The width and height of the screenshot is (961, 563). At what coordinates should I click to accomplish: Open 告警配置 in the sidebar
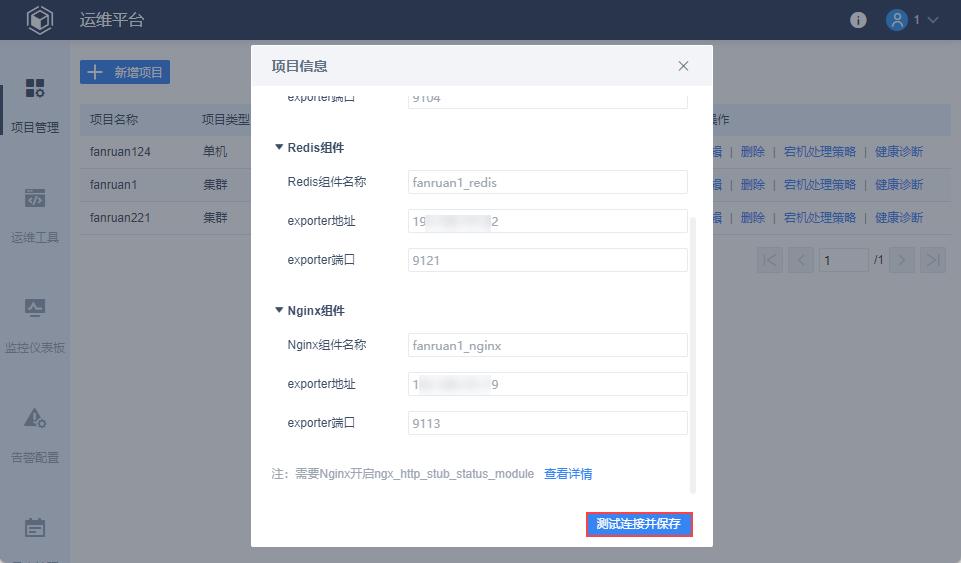click(35, 436)
